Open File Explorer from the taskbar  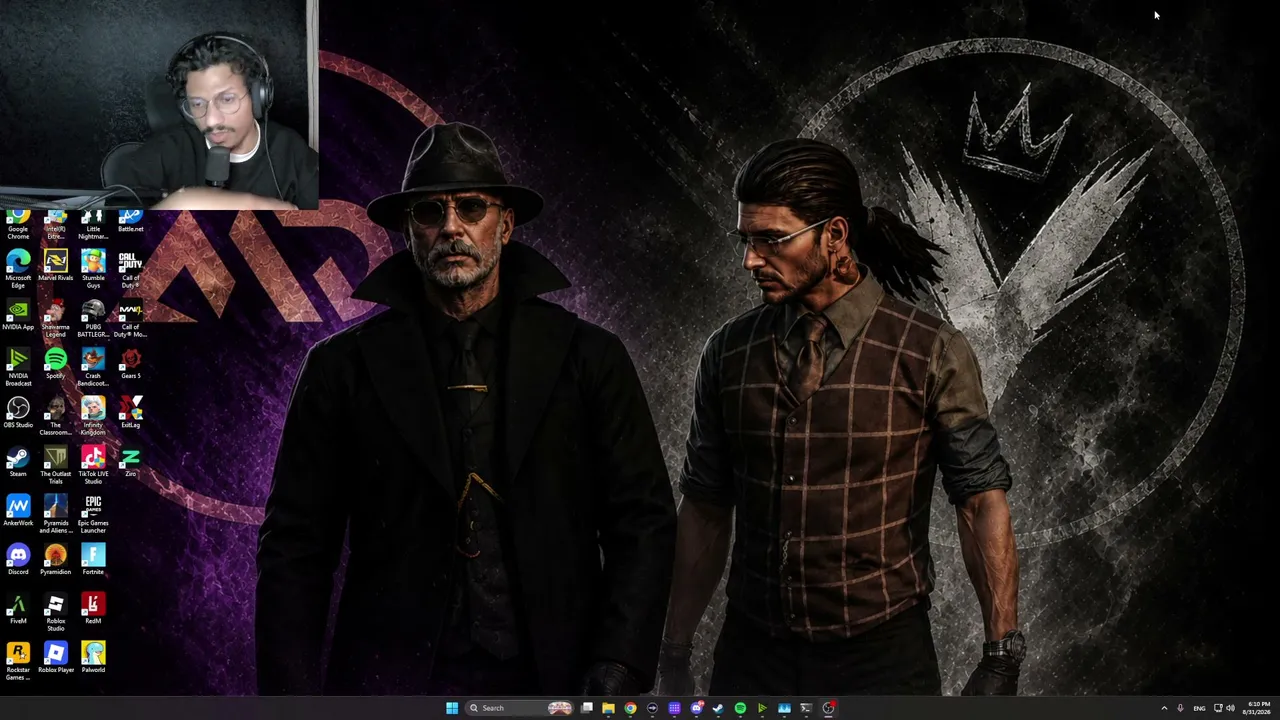[608, 708]
